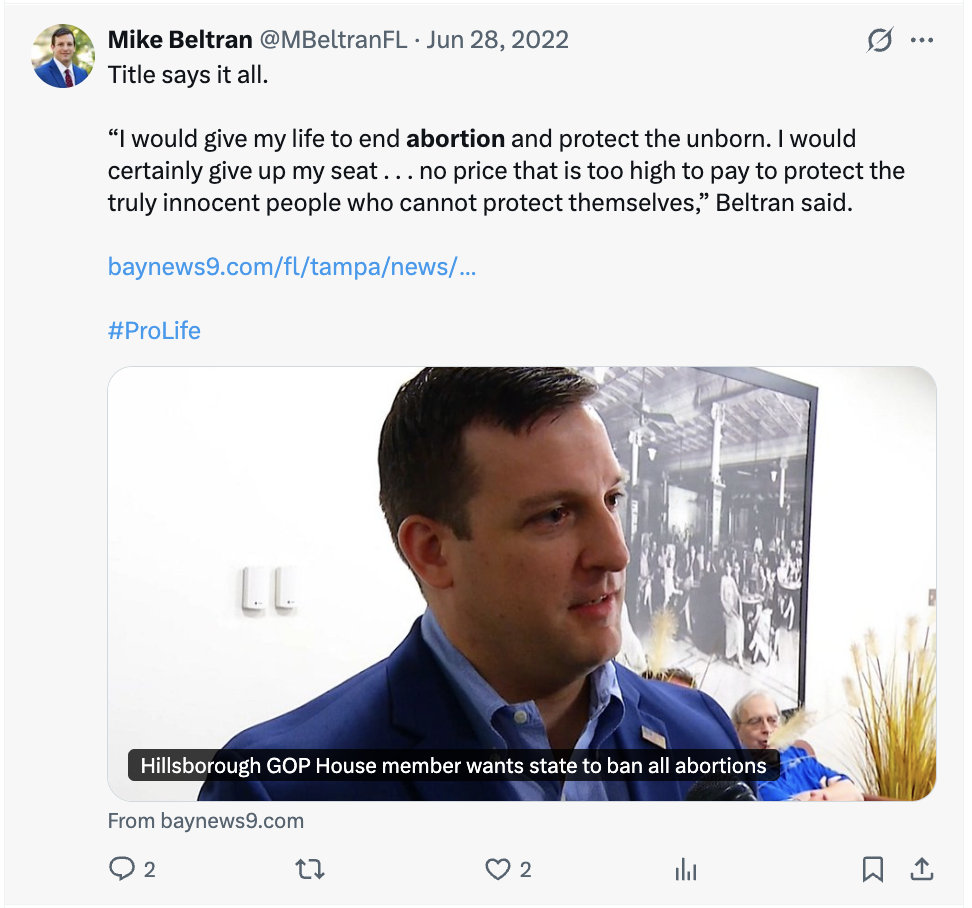The height and width of the screenshot is (908, 972).
Task: Open the @MBeltranFL handle link
Action: pyautogui.click(x=333, y=40)
